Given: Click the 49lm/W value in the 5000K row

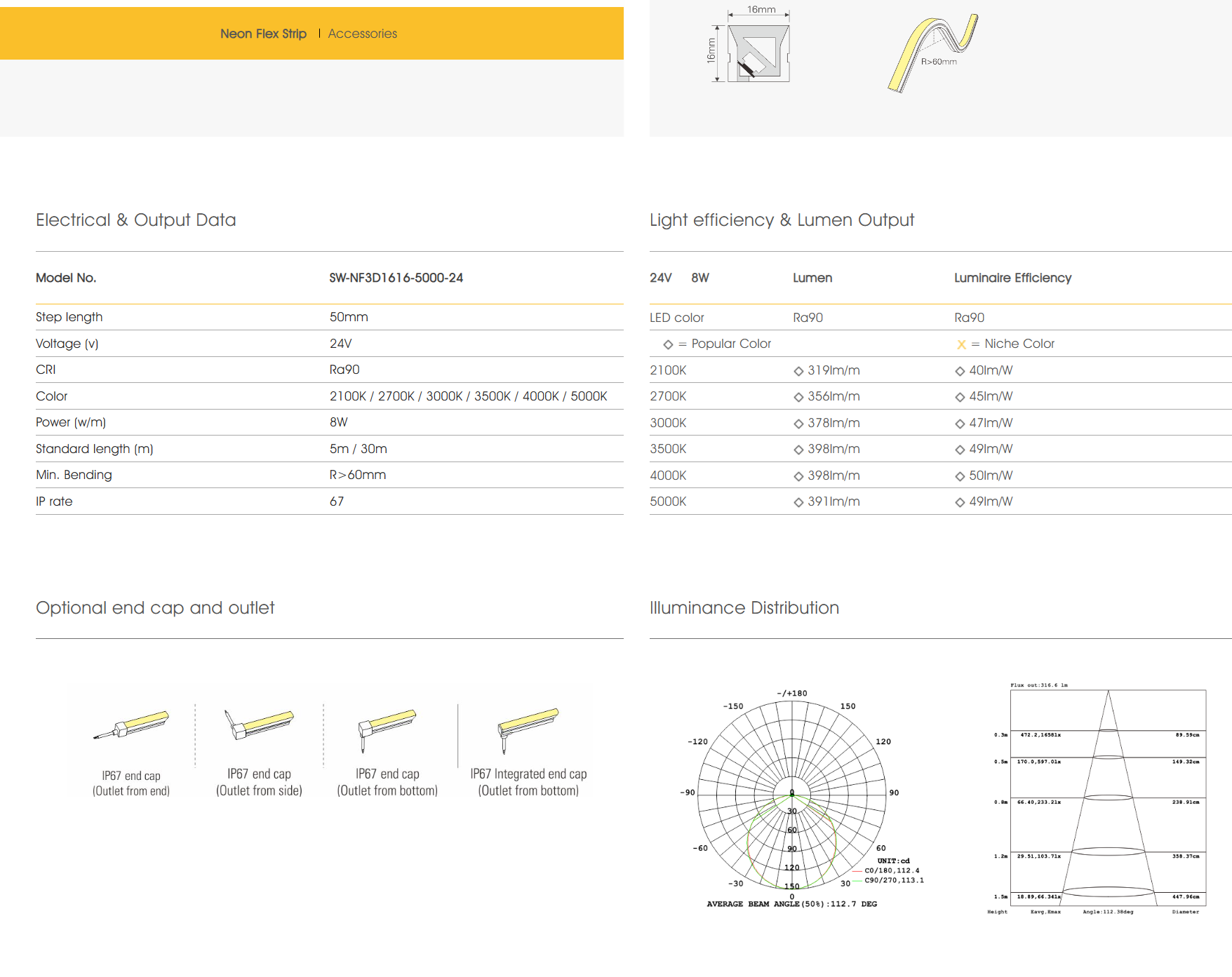Looking at the screenshot, I should pos(991,501).
